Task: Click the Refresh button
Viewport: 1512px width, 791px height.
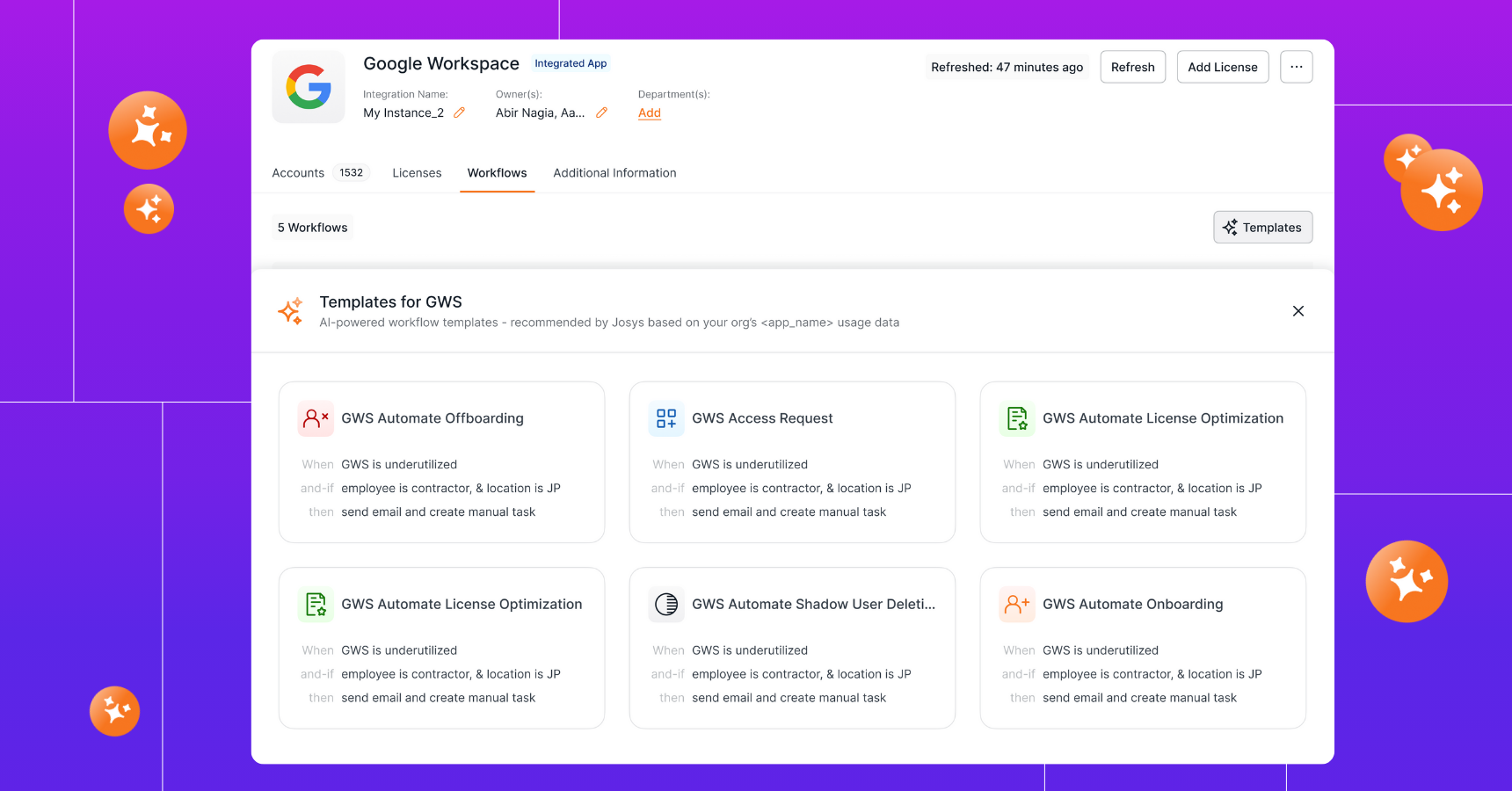Action: tap(1132, 67)
